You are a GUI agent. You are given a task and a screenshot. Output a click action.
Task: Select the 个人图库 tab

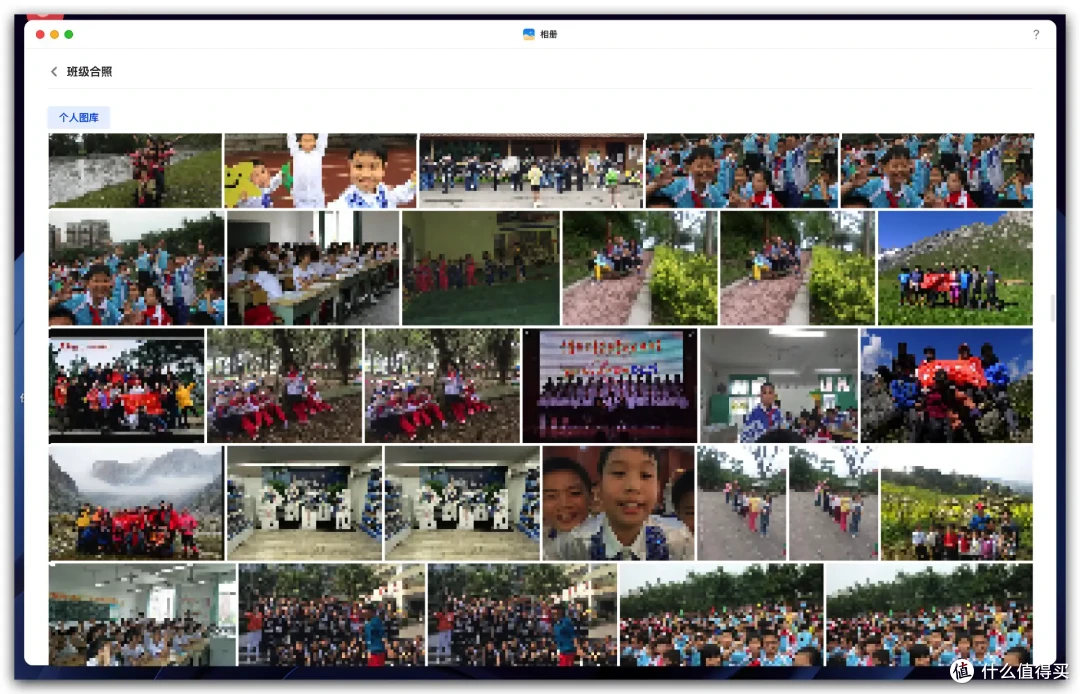tap(79, 118)
